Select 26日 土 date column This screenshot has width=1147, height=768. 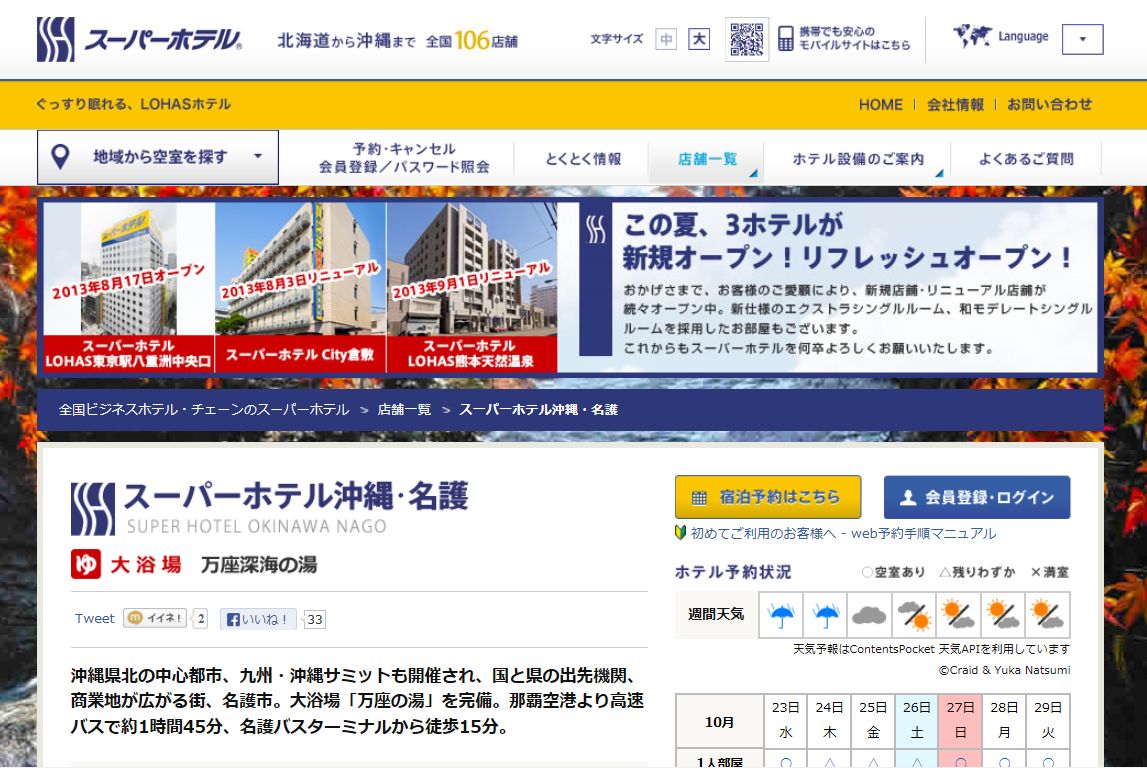tap(917, 720)
